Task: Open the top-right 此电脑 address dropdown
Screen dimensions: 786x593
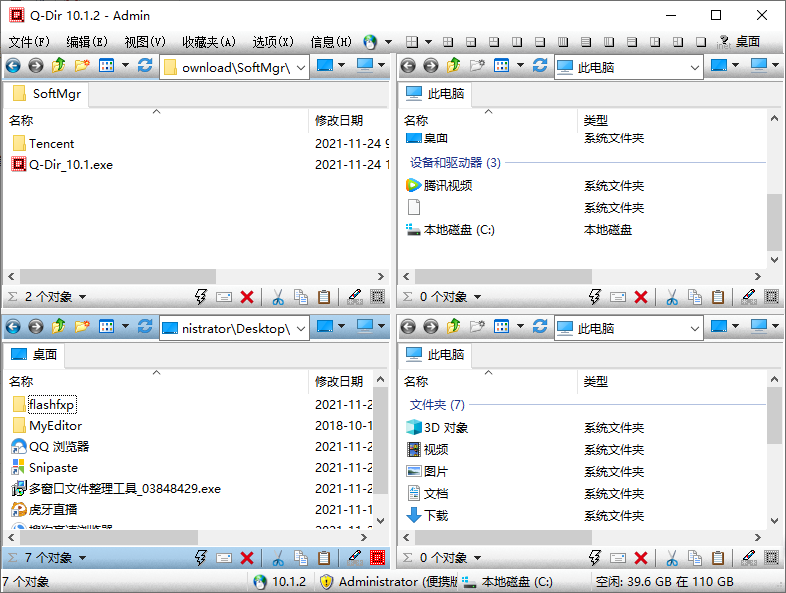Action: 695,67
